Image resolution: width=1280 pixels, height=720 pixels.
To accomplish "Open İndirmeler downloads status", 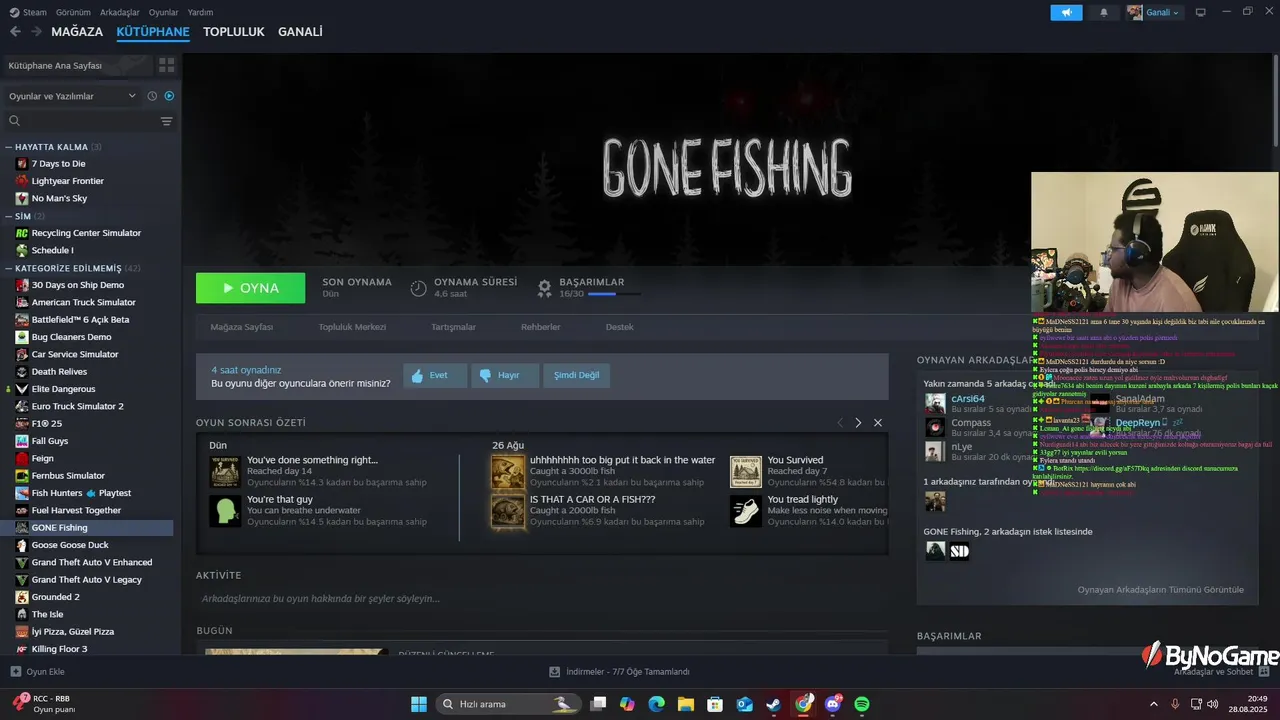I will pos(620,672).
